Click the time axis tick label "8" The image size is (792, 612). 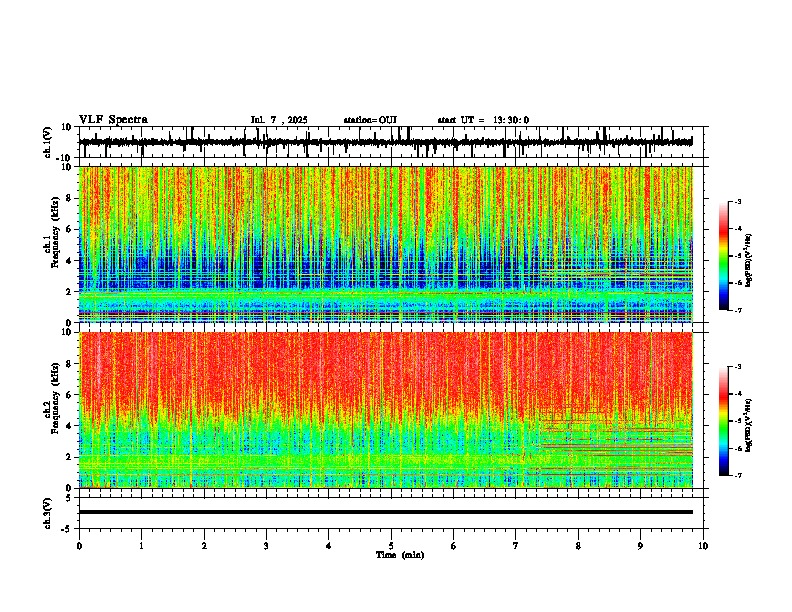point(578,546)
